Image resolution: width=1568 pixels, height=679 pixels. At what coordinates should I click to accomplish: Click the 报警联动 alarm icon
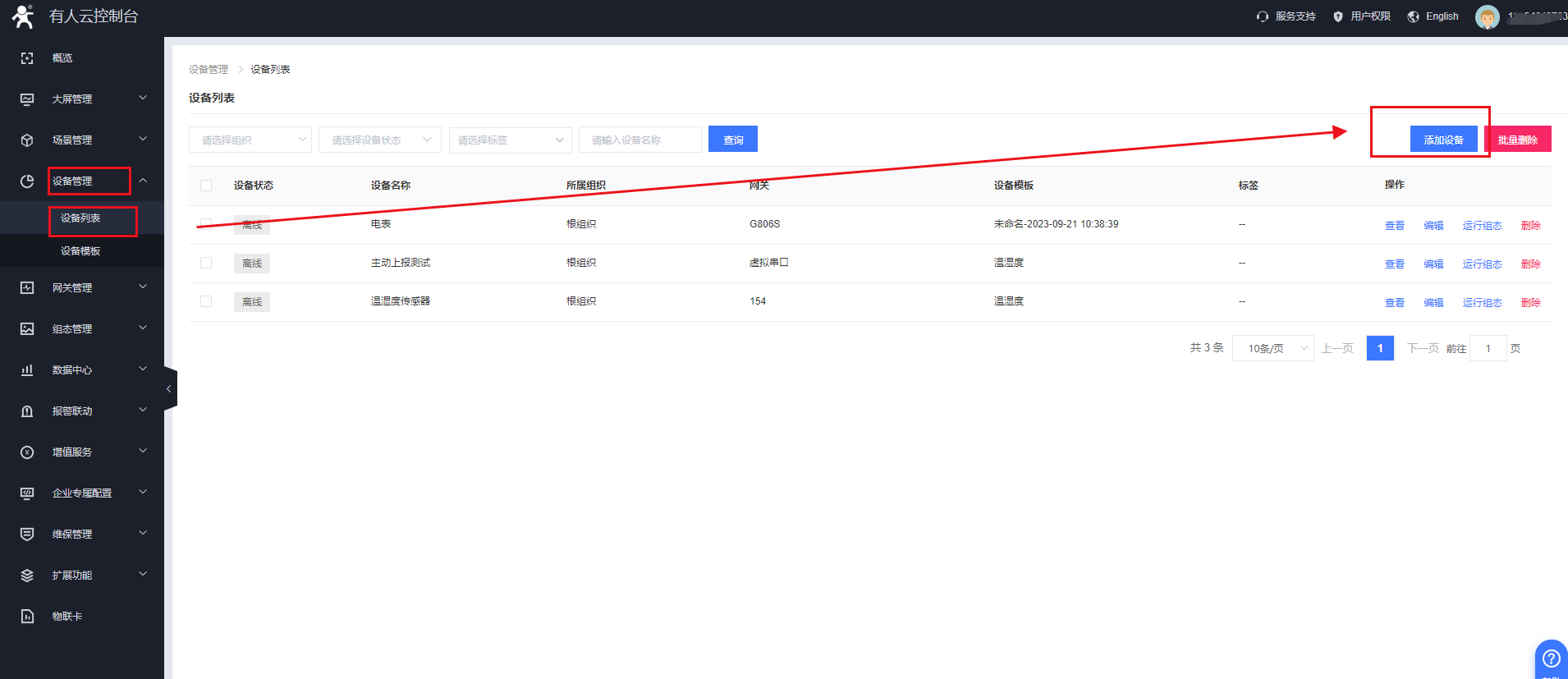coord(27,411)
